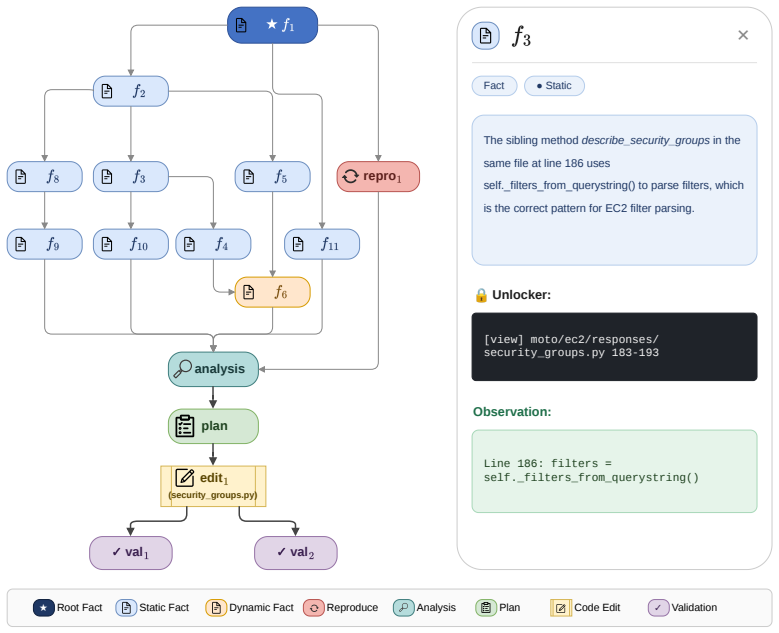Open the analysis magnifier node
Image resolution: width=779 pixels, height=633 pixels.
[x=213, y=369]
